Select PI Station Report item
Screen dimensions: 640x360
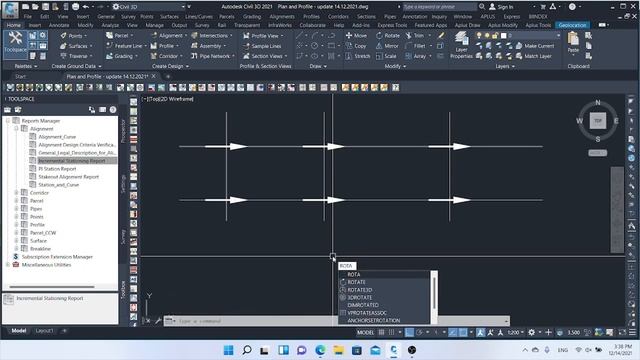coord(57,169)
